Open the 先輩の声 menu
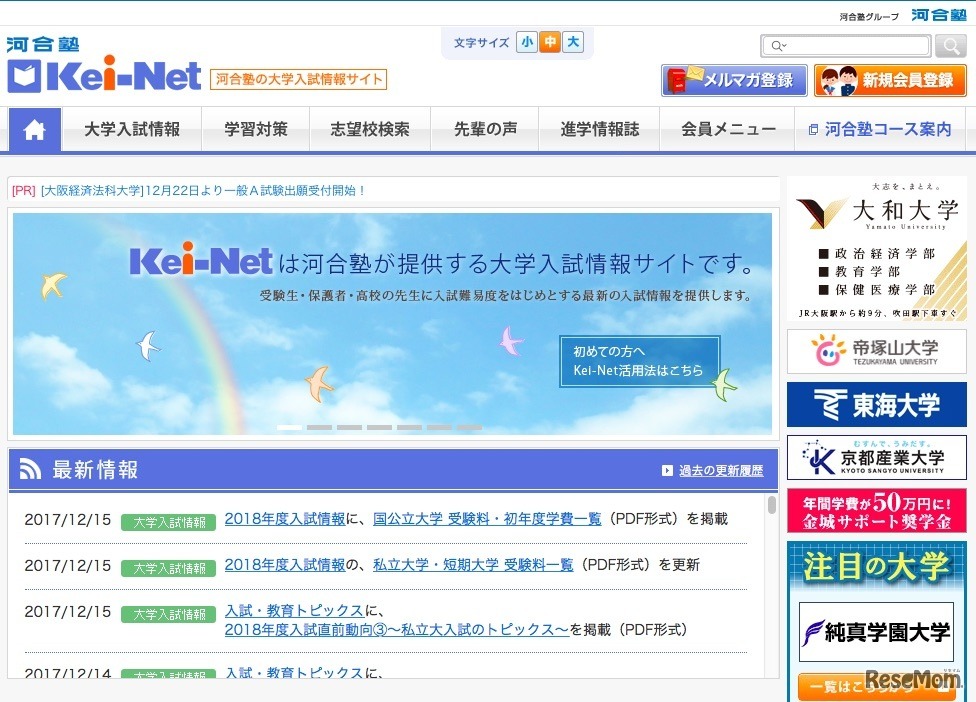 pos(485,129)
